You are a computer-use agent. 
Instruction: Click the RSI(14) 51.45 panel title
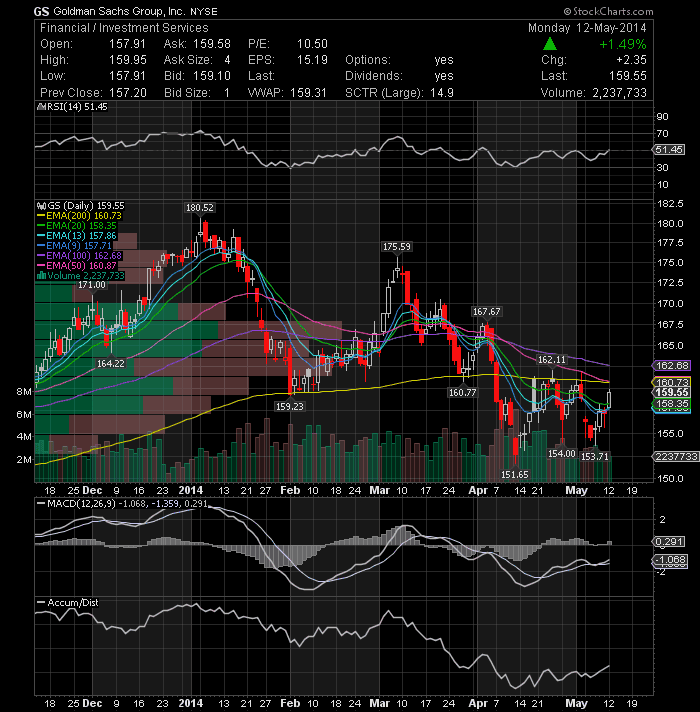[77, 107]
